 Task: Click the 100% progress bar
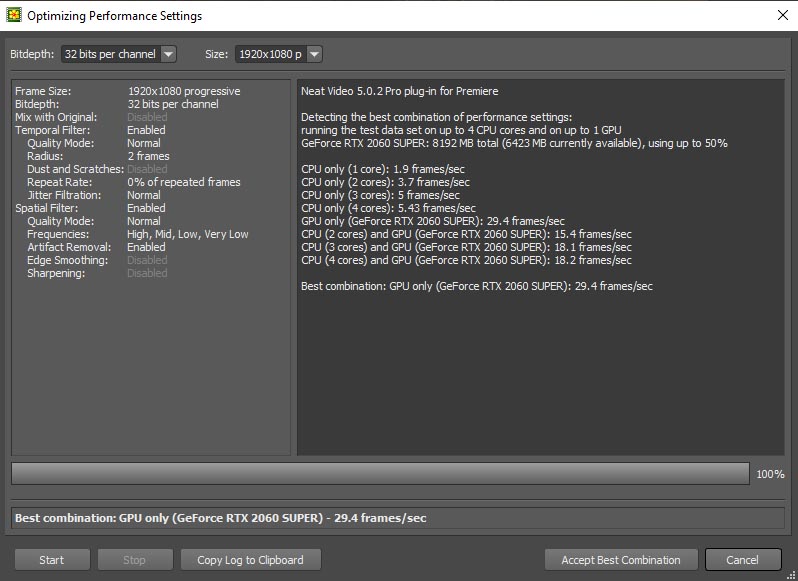tap(380, 474)
